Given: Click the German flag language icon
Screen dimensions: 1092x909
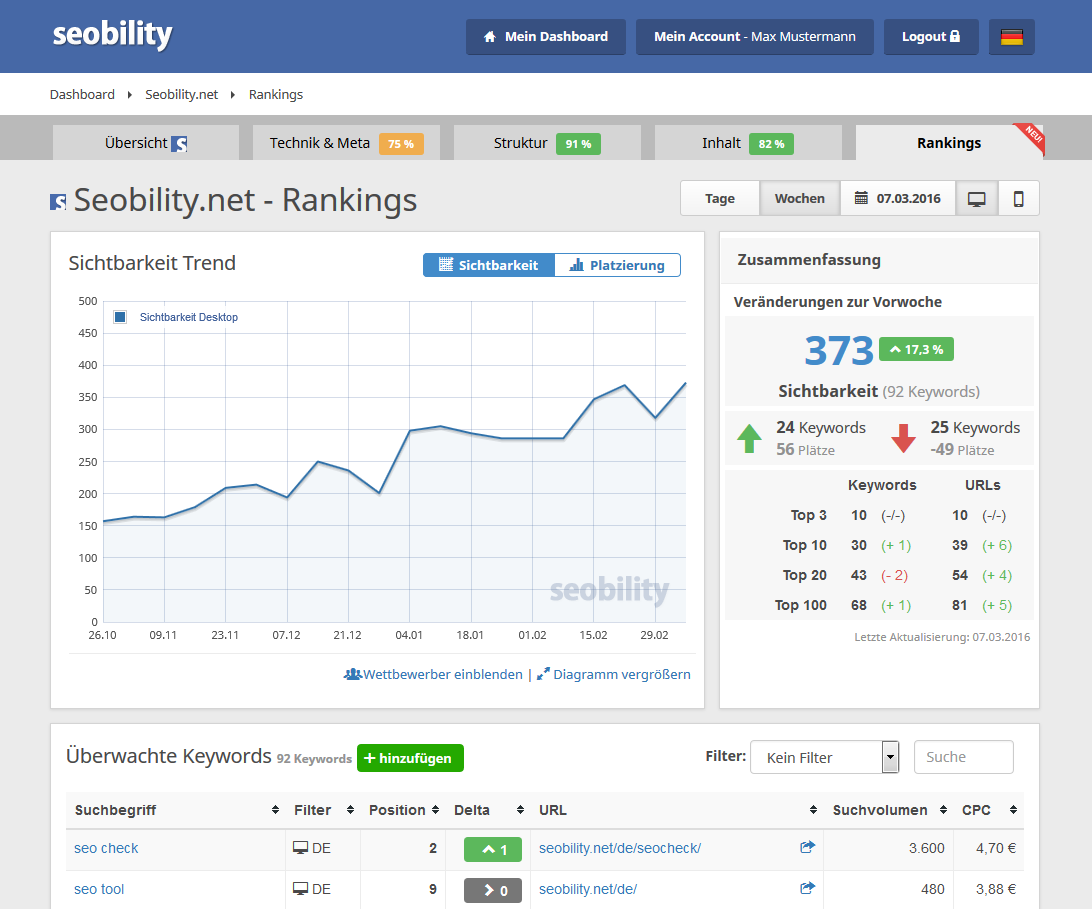Looking at the screenshot, I should [x=1012, y=36].
